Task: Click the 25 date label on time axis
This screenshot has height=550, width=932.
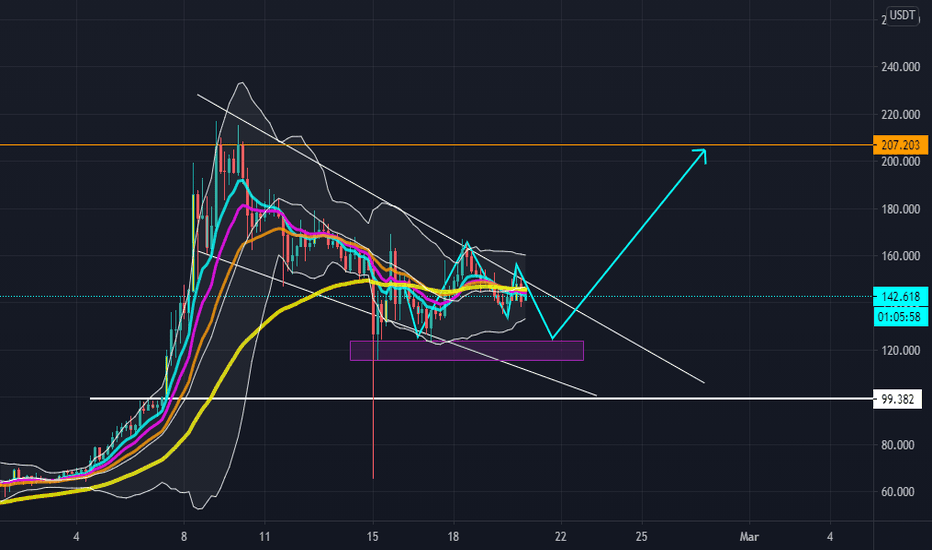Action: [x=641, y=537]
